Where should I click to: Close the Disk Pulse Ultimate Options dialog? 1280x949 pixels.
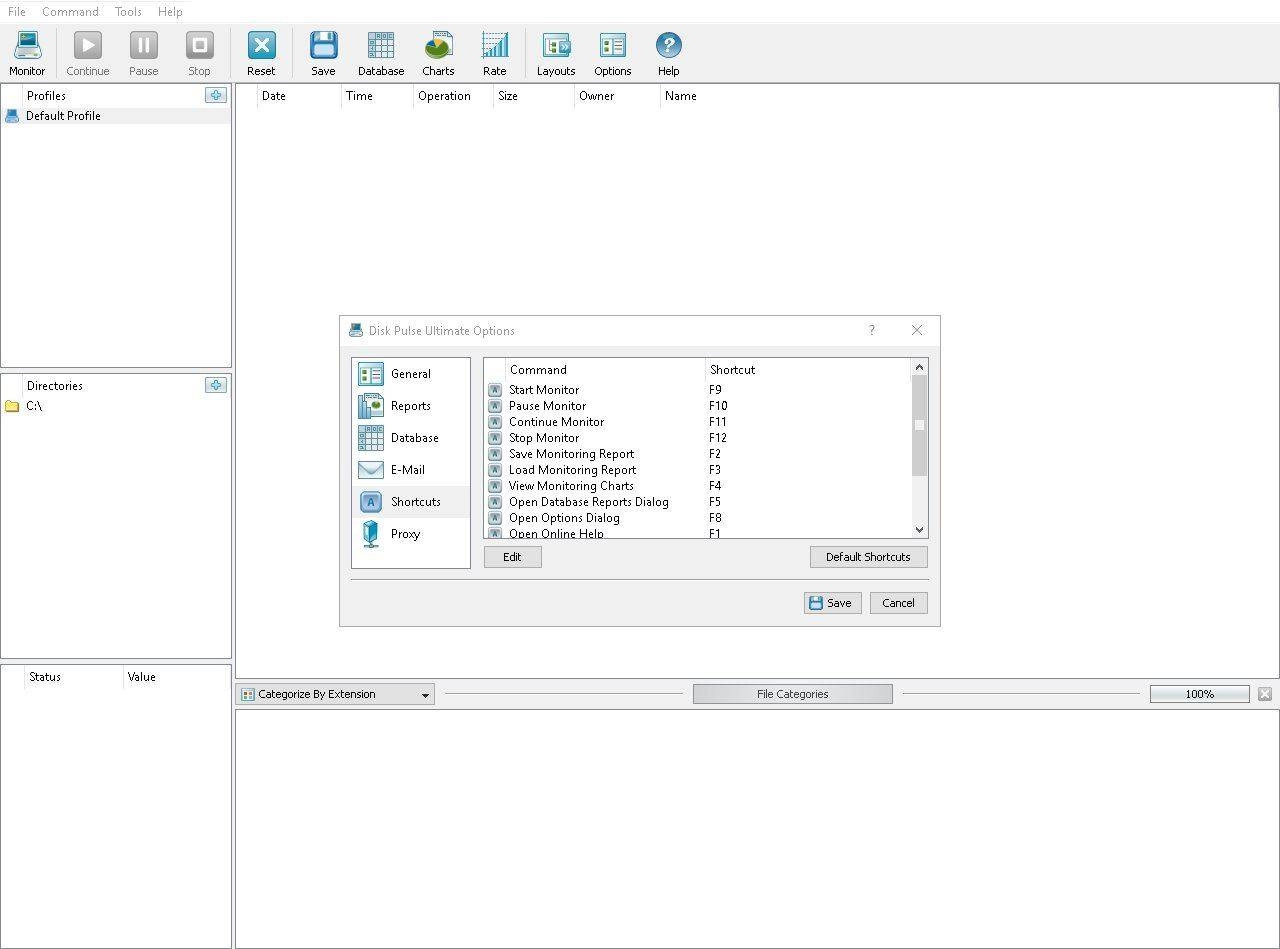[x=917, y=330]
